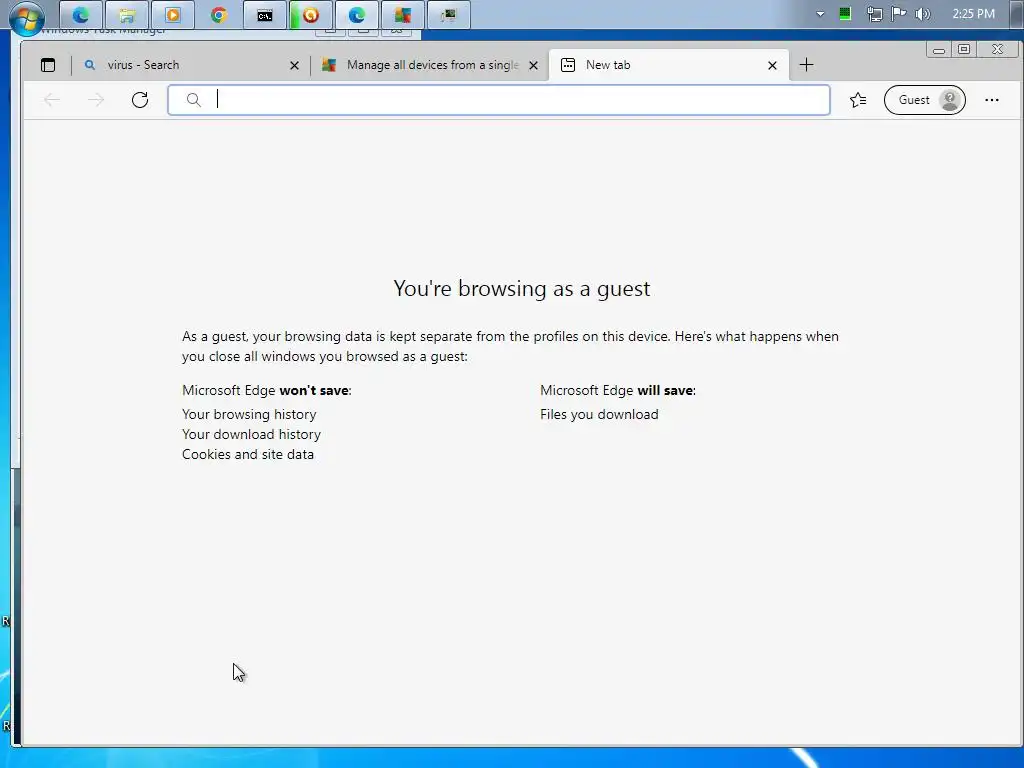Click 'Files you download' text
Image resolution: width=1024 pixels, height=768 pixels.
point(599,415)
